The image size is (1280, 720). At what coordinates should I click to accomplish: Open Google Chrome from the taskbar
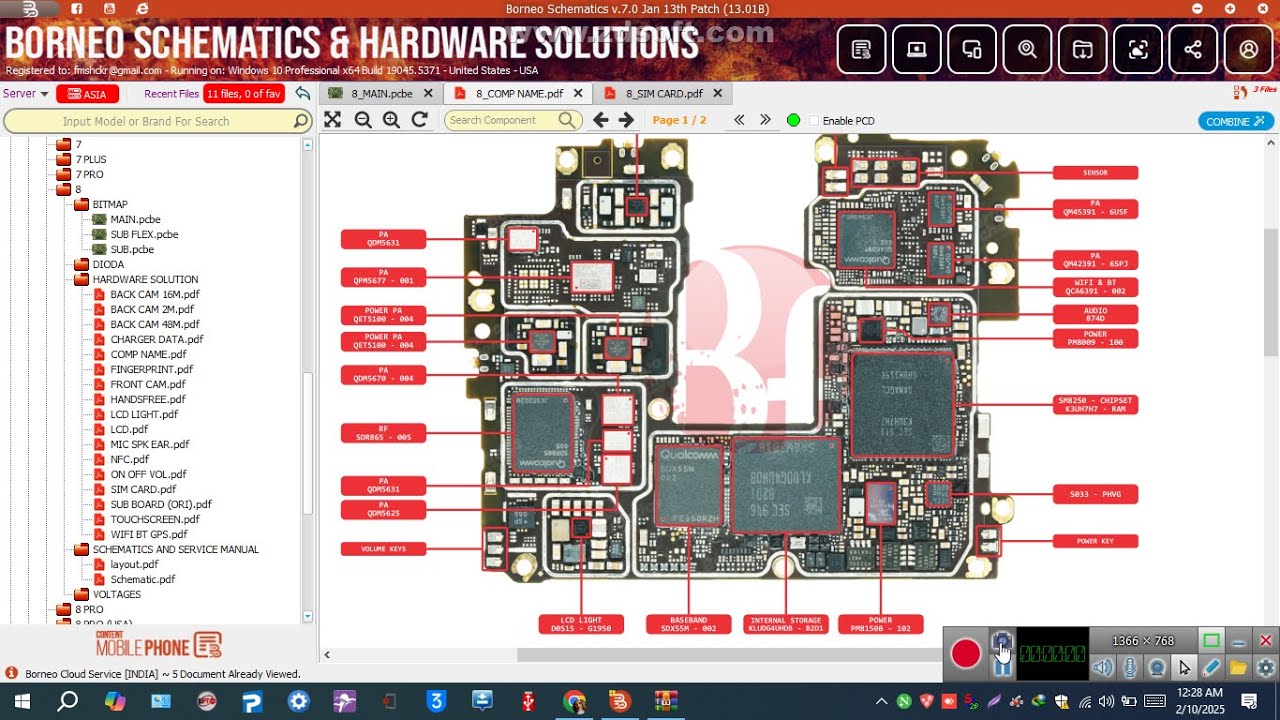pos(574,701)
